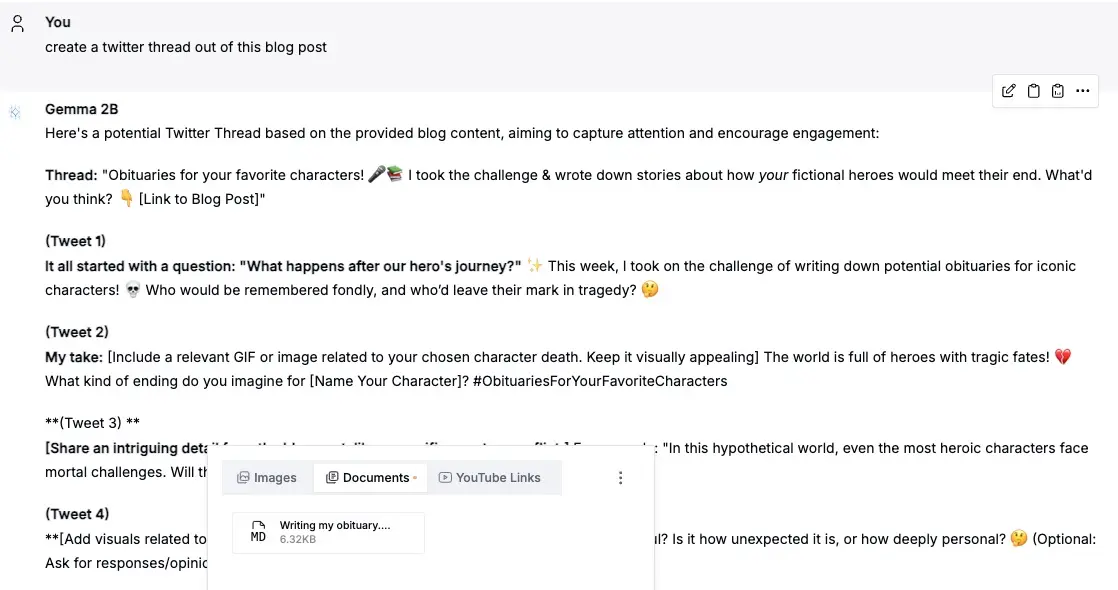The height and width of the screenshot is (590, 1118).
Task: Click the Gemma 2B model avatar icon
Action: click(15, 112)
